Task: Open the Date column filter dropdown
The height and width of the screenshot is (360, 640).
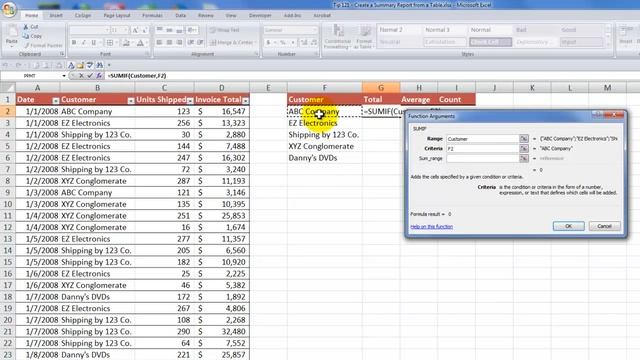Action: (x=56, y=100)
